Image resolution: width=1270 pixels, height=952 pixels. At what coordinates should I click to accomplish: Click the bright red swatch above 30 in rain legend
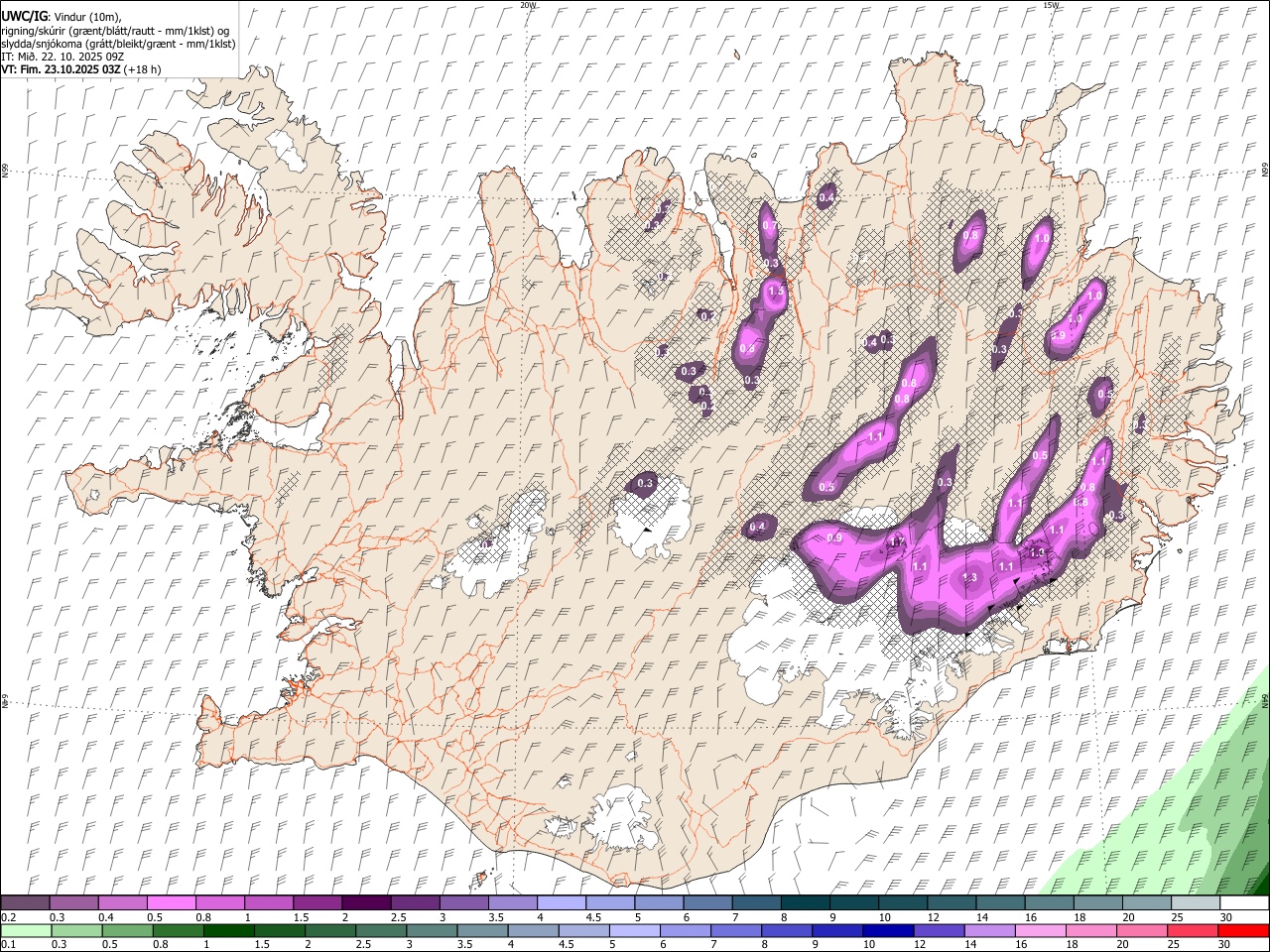[x=1243, y=930]
